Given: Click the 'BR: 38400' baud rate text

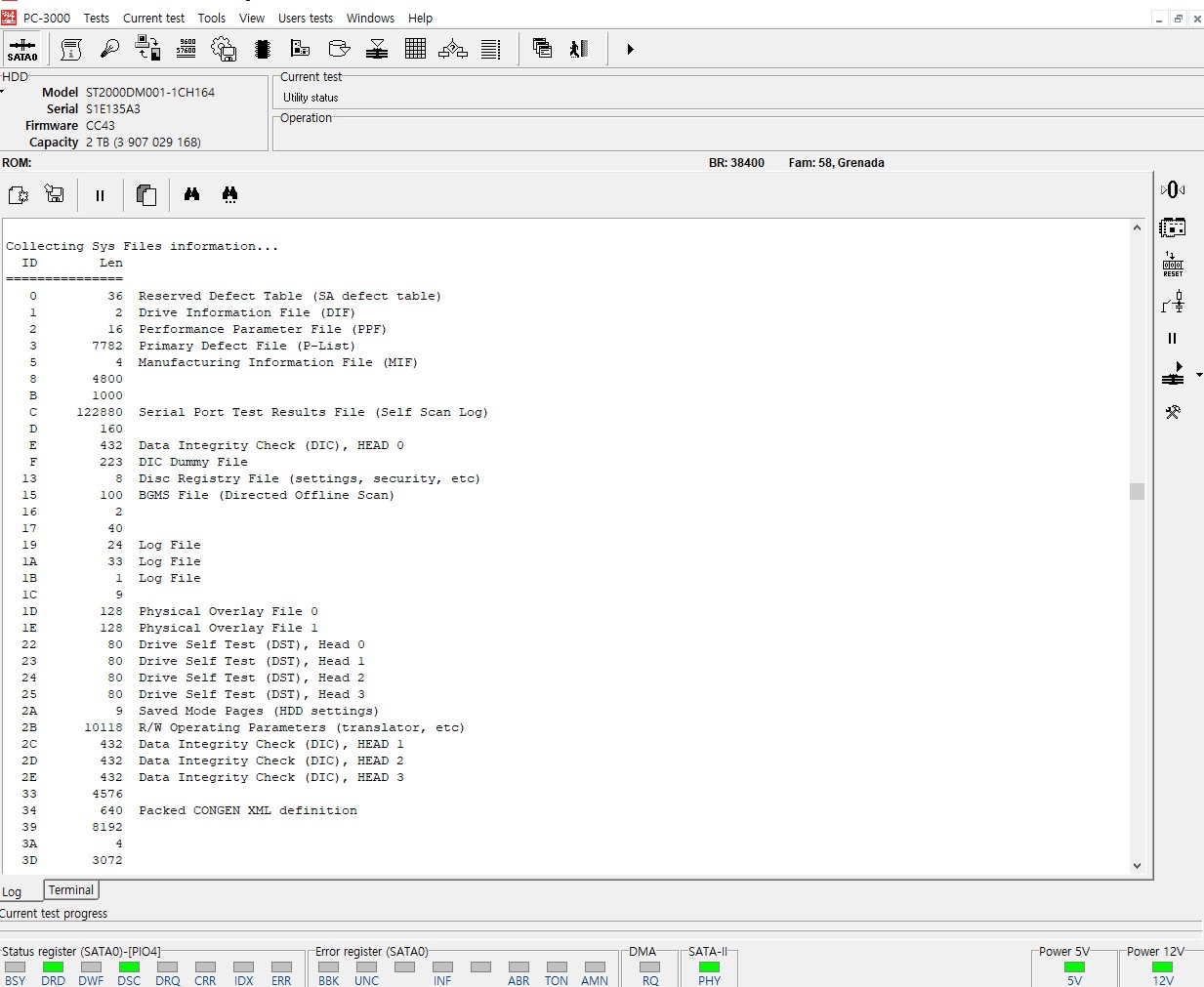Looking at the screenshot, I should click(x=736, y=163).
